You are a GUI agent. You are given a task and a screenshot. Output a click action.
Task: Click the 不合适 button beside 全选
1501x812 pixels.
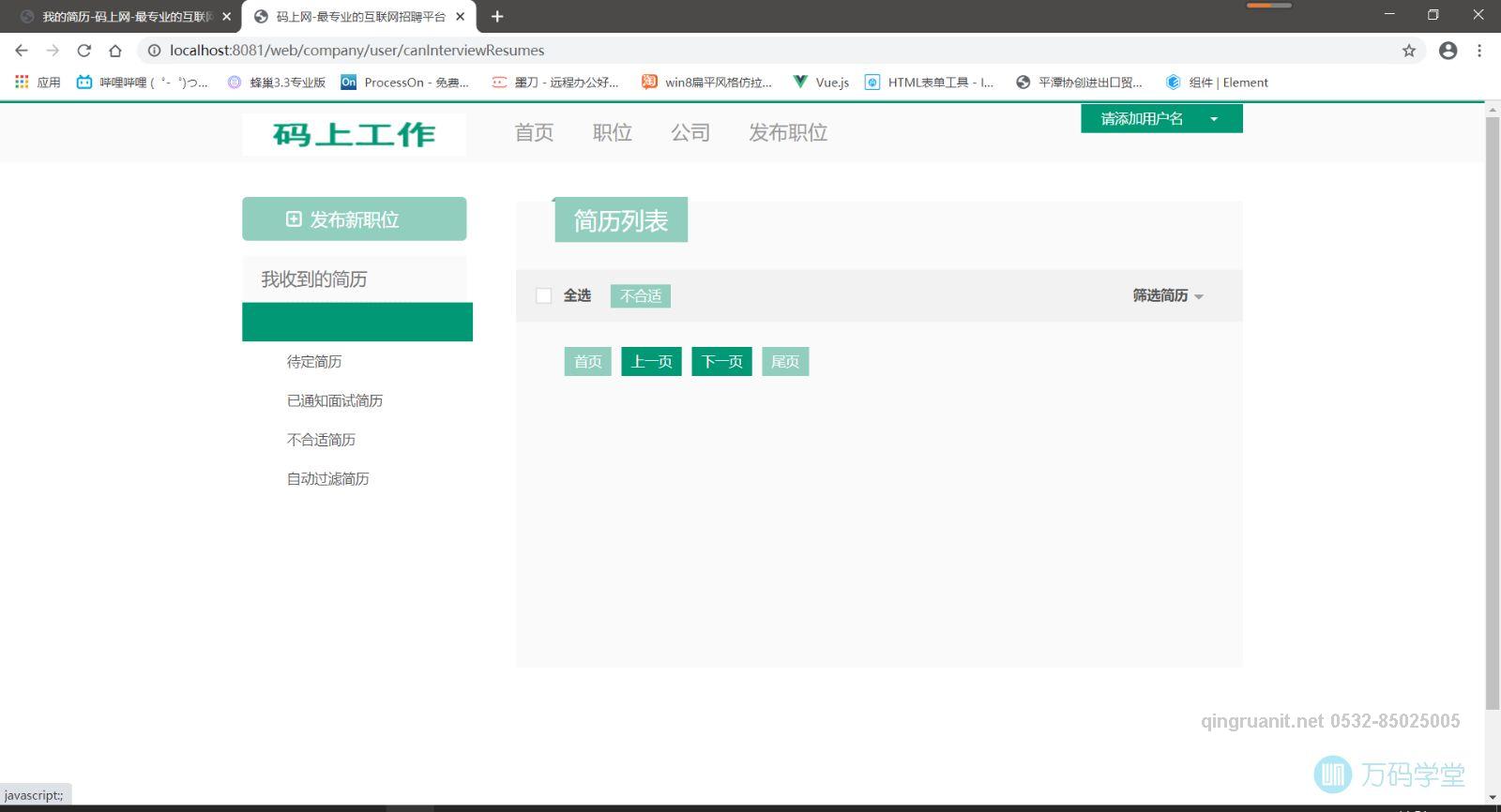tap(641, 296)
